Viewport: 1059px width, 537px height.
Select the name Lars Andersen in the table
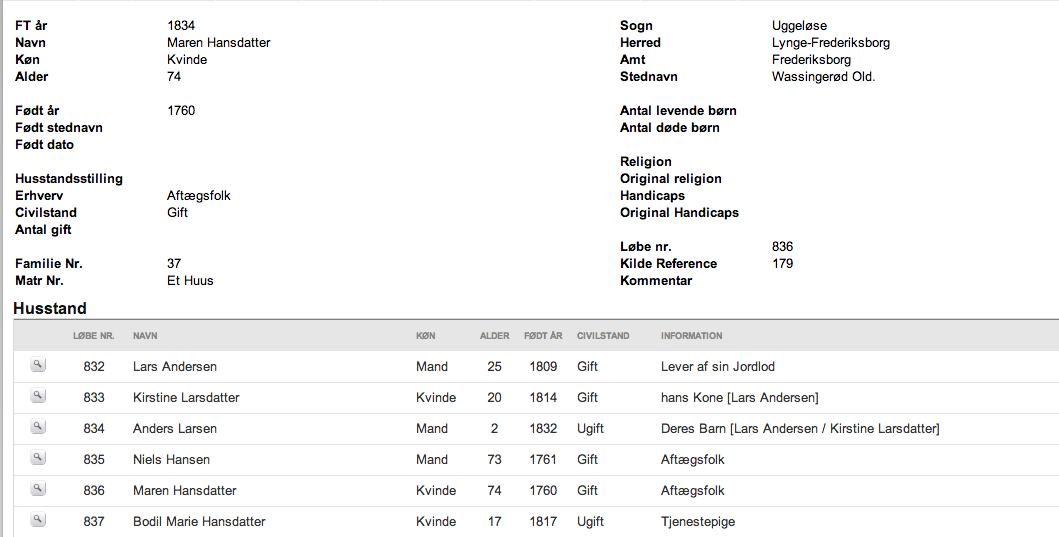(175, 367)
